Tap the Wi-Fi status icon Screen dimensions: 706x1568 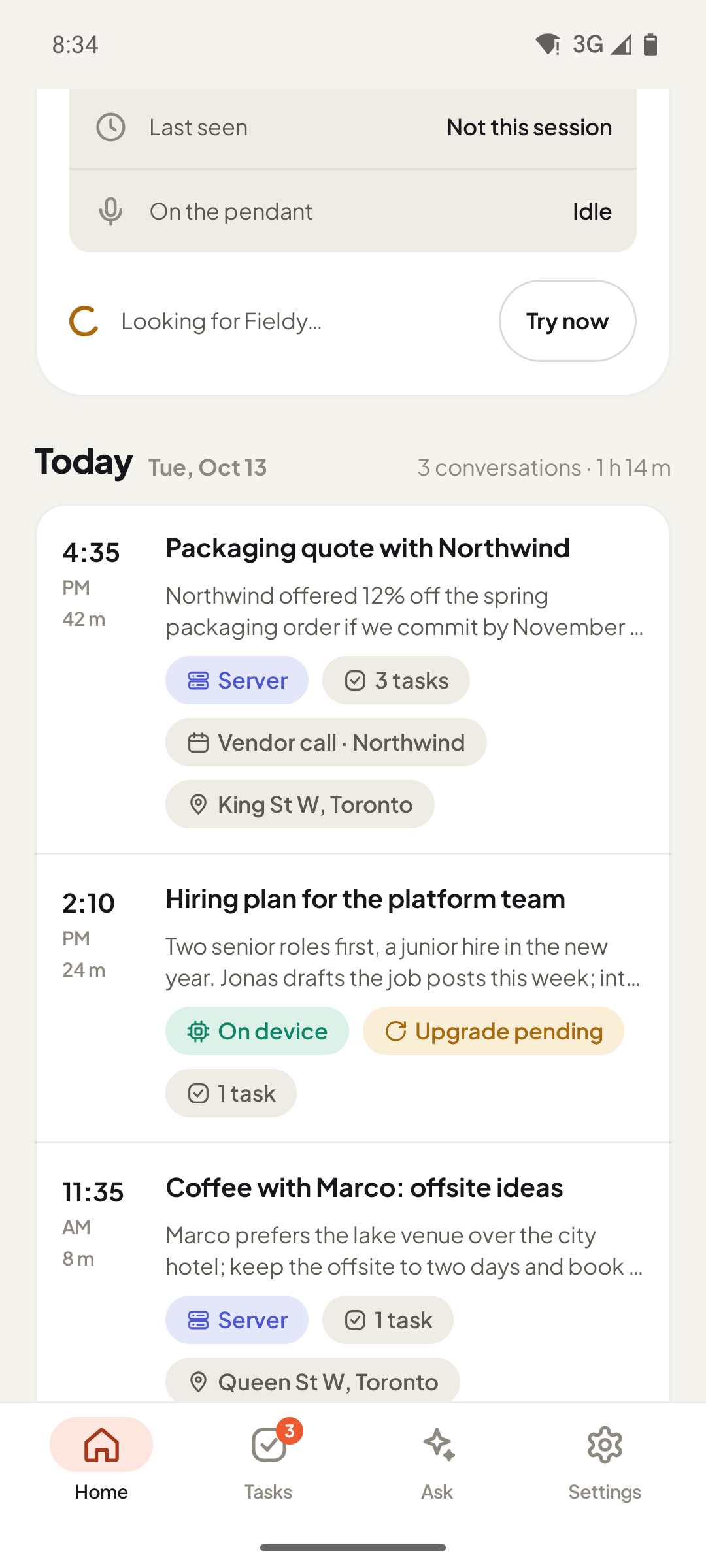[547, 44]
